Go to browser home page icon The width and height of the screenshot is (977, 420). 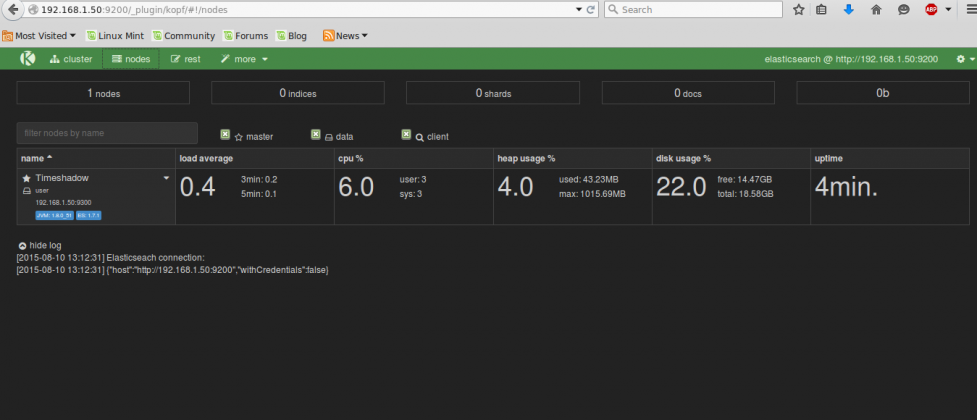876,9
